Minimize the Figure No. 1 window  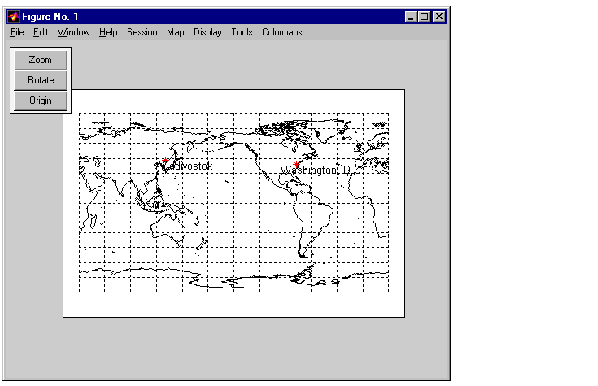pyautogui.click(x=410, y=17)
